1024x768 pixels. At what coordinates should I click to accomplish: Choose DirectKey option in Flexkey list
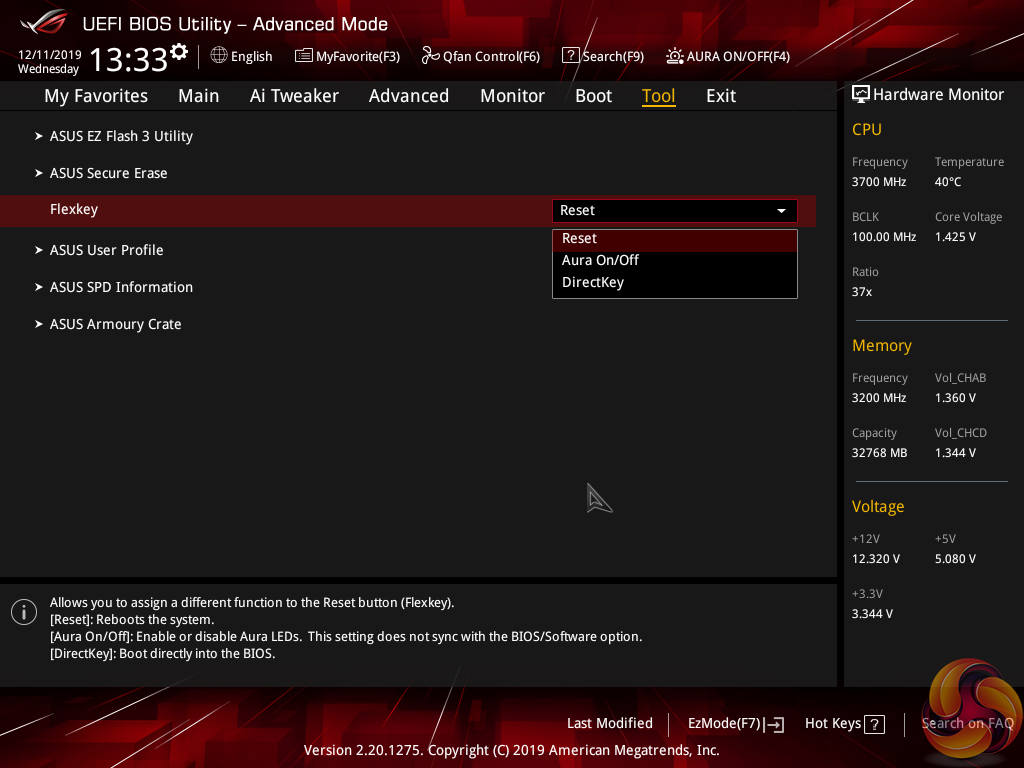[593, 282]
